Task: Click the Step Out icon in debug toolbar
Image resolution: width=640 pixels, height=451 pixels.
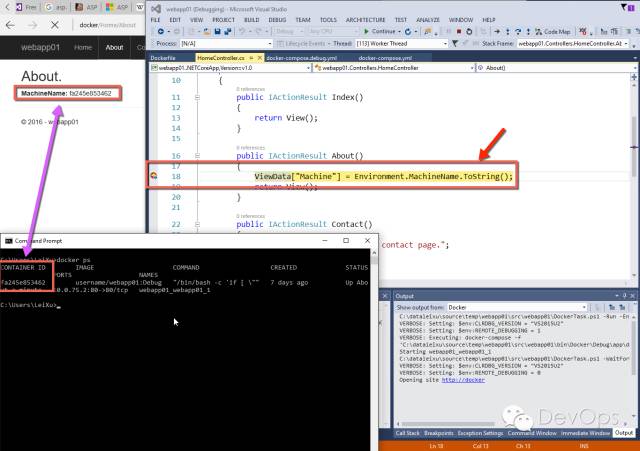Action: tap(528, 31)
